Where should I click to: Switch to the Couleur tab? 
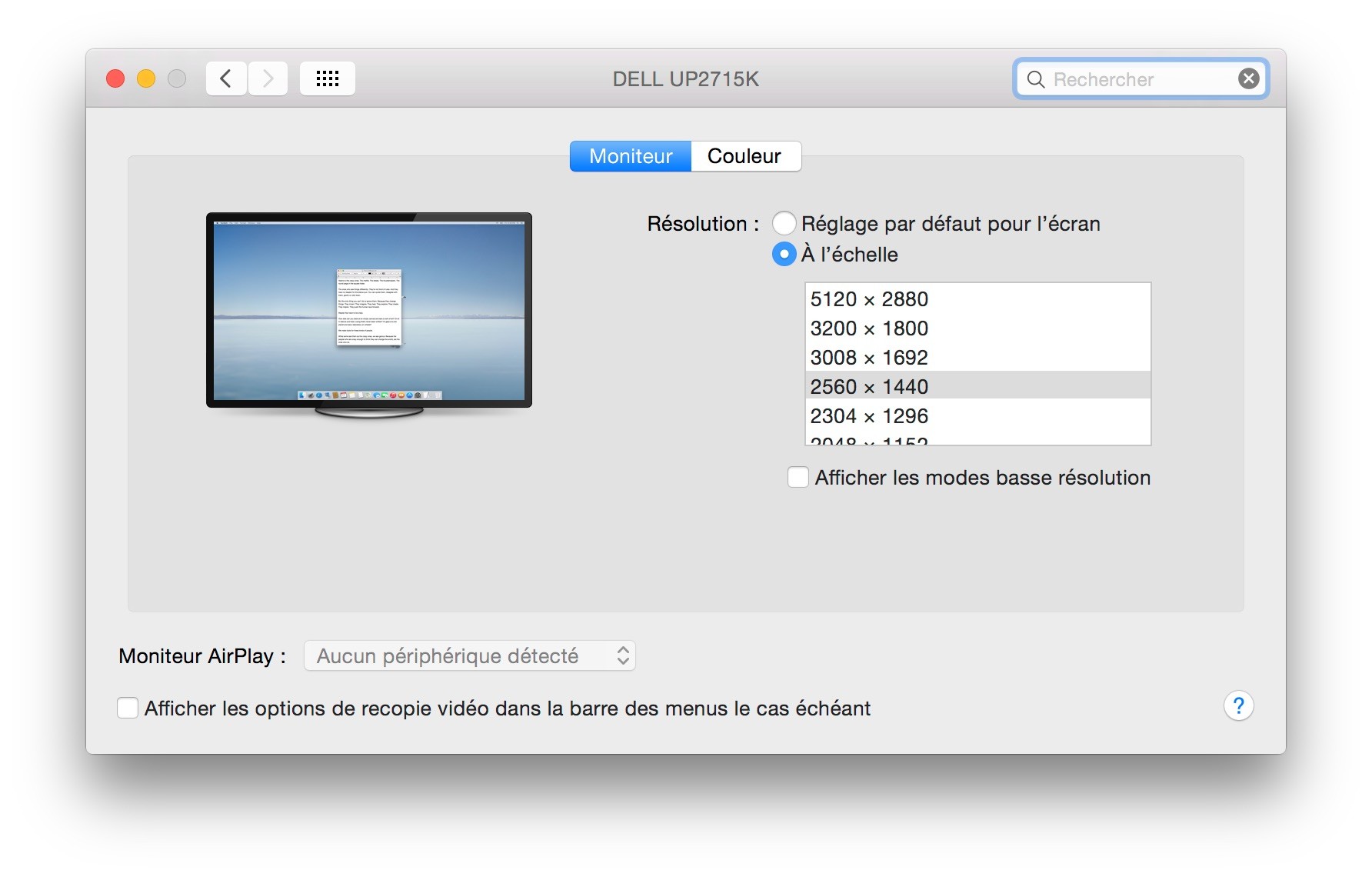744,156
